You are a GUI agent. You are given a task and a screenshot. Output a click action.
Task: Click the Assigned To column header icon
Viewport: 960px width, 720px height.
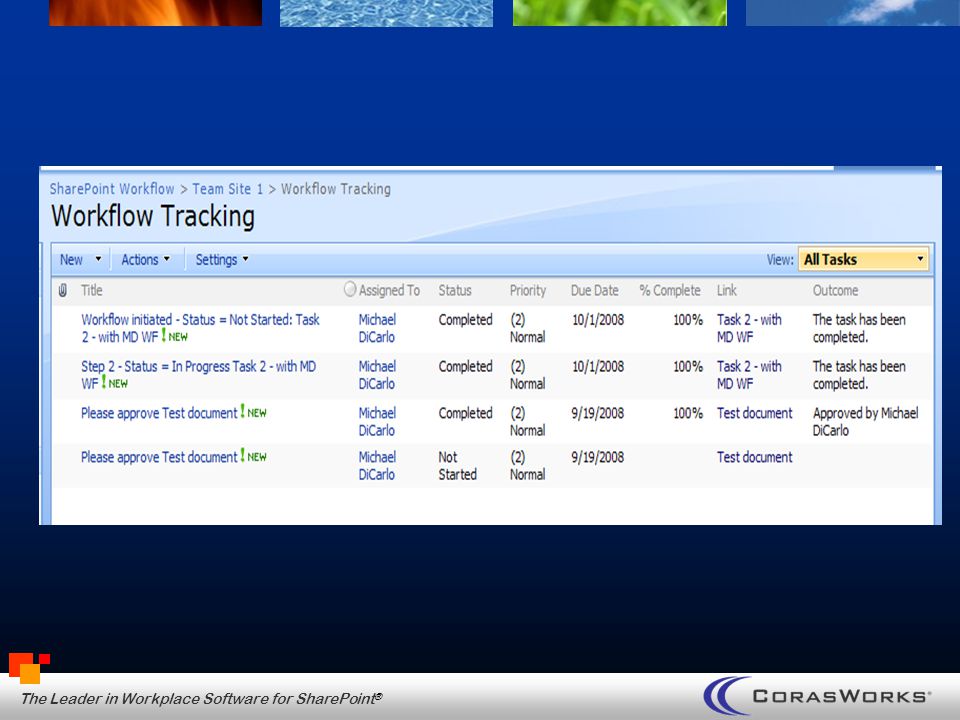pos(350,289)
